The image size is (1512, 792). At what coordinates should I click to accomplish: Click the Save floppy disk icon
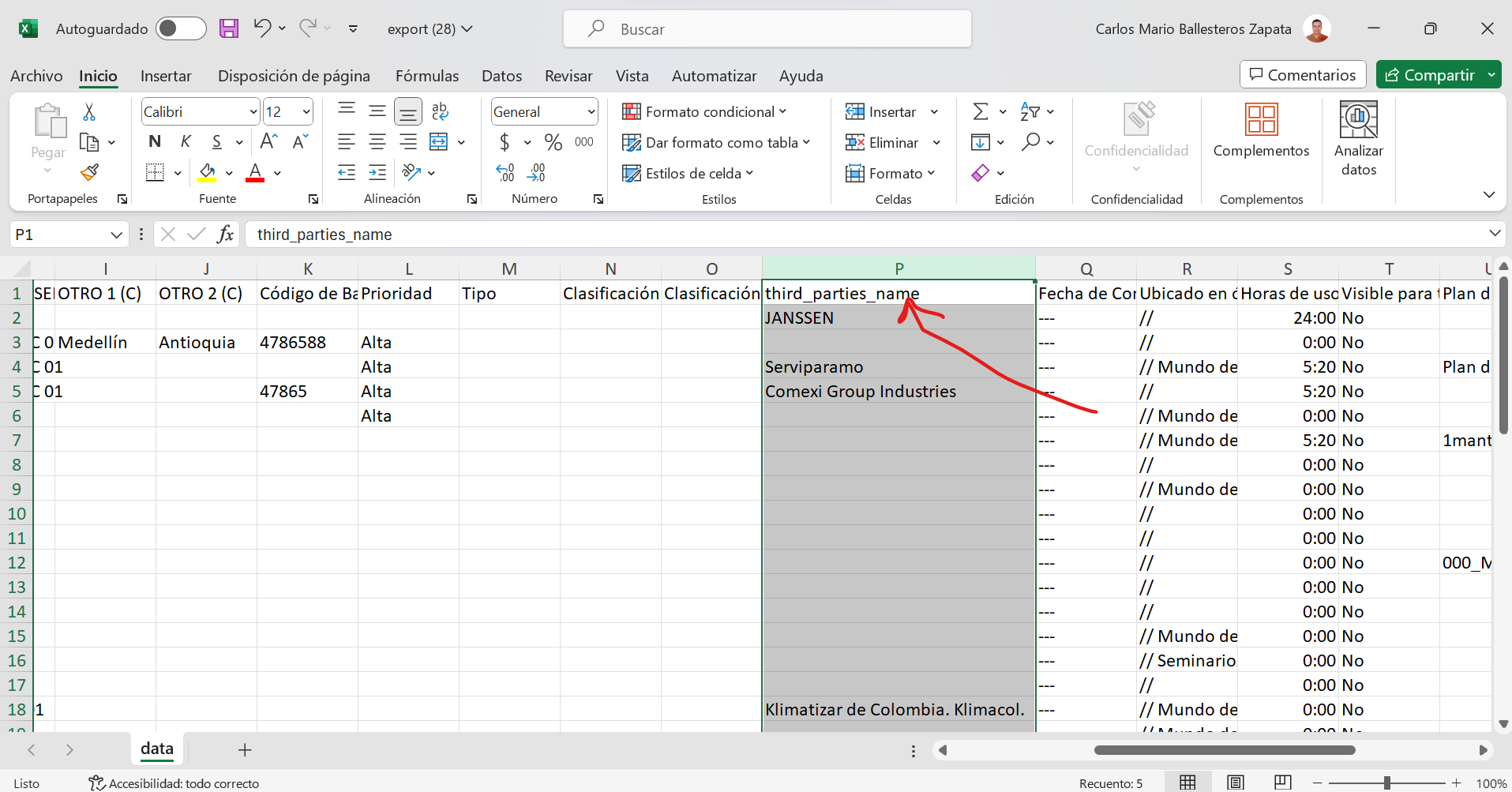(229, 29)
